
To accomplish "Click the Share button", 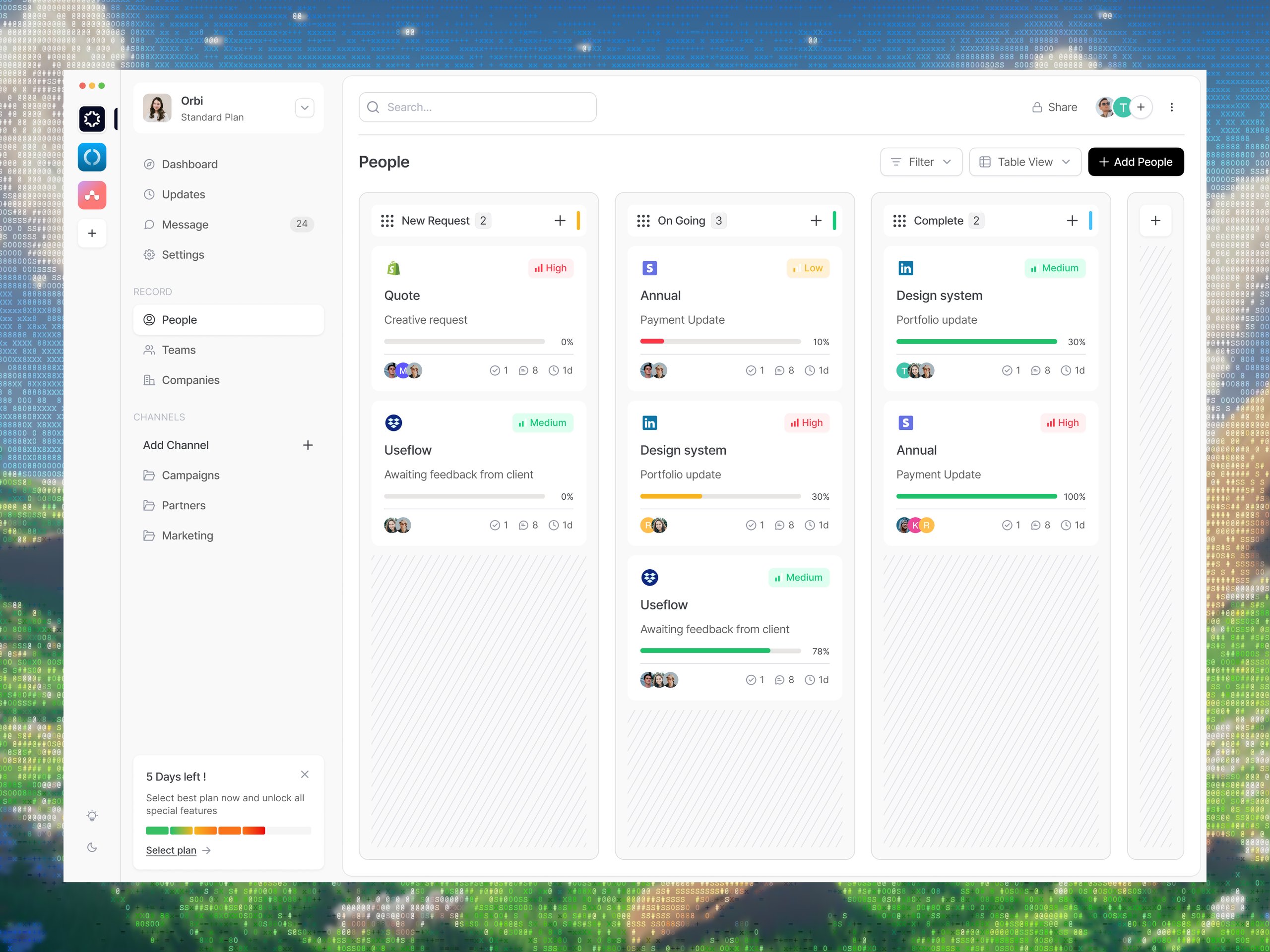I will coord(1055,107).
